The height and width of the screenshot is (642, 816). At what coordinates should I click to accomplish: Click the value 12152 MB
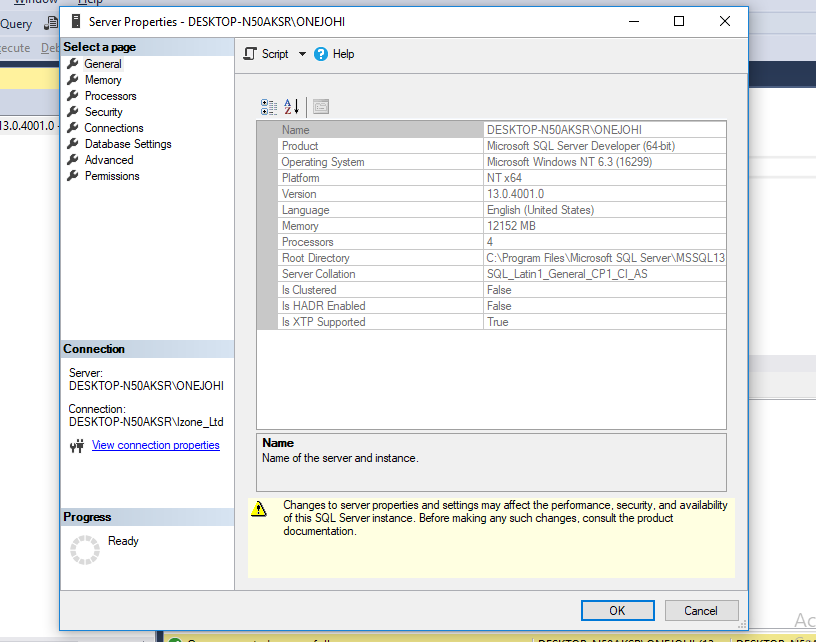511,226
